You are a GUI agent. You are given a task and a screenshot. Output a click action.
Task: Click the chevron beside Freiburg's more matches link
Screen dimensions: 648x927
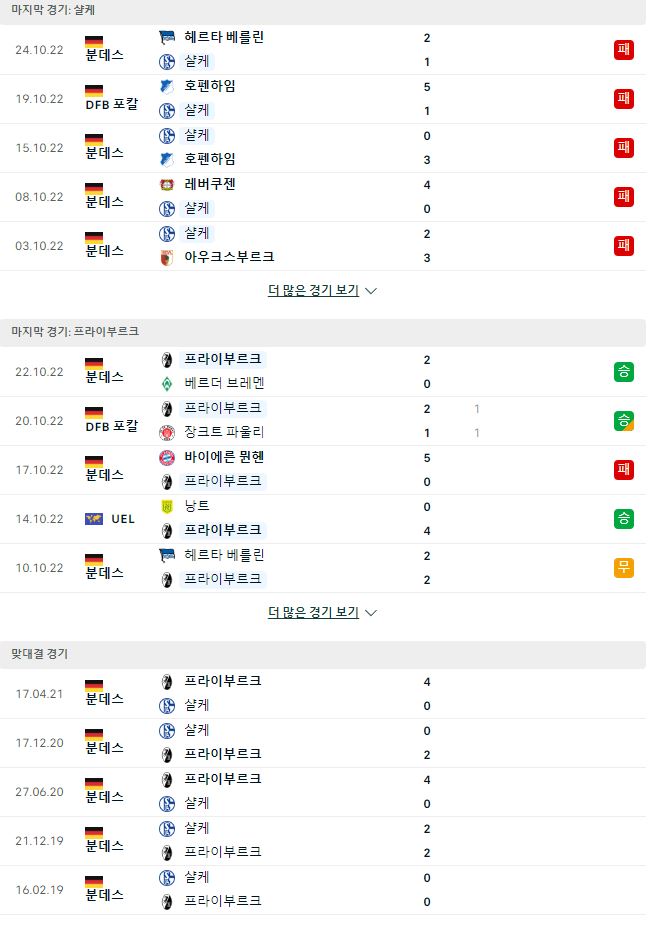pos(371,613)
